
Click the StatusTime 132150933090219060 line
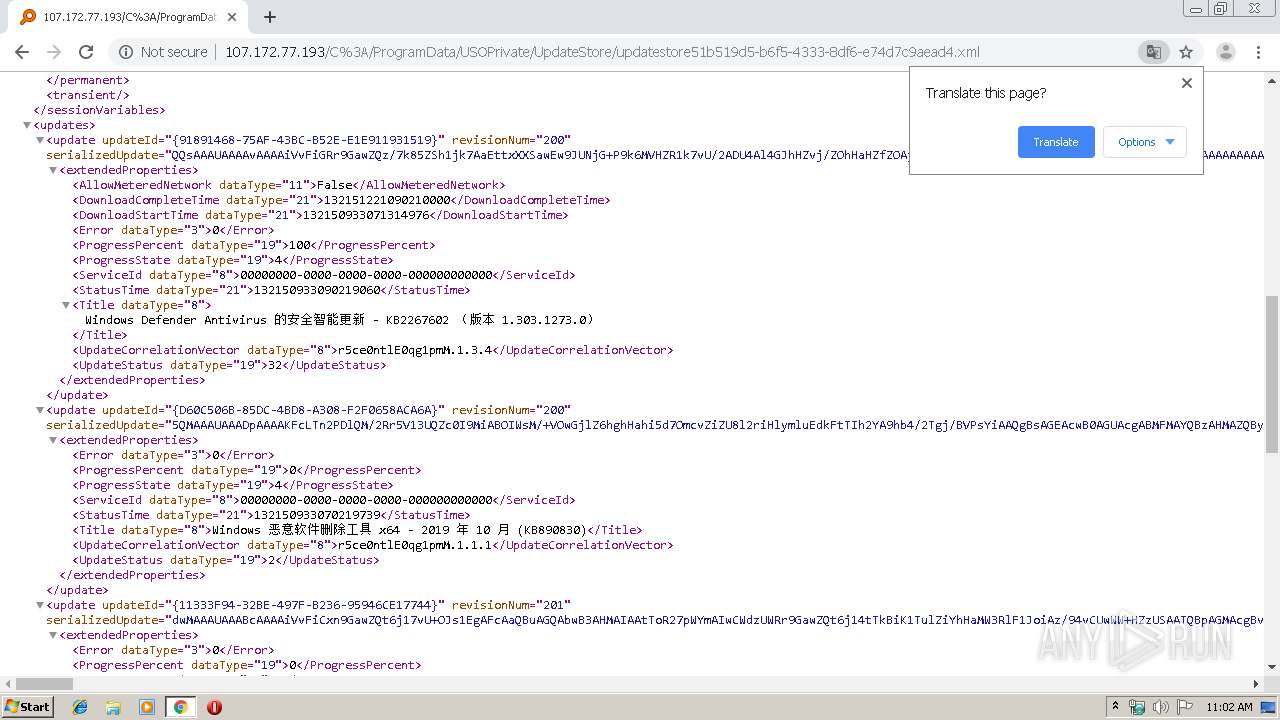271,290
